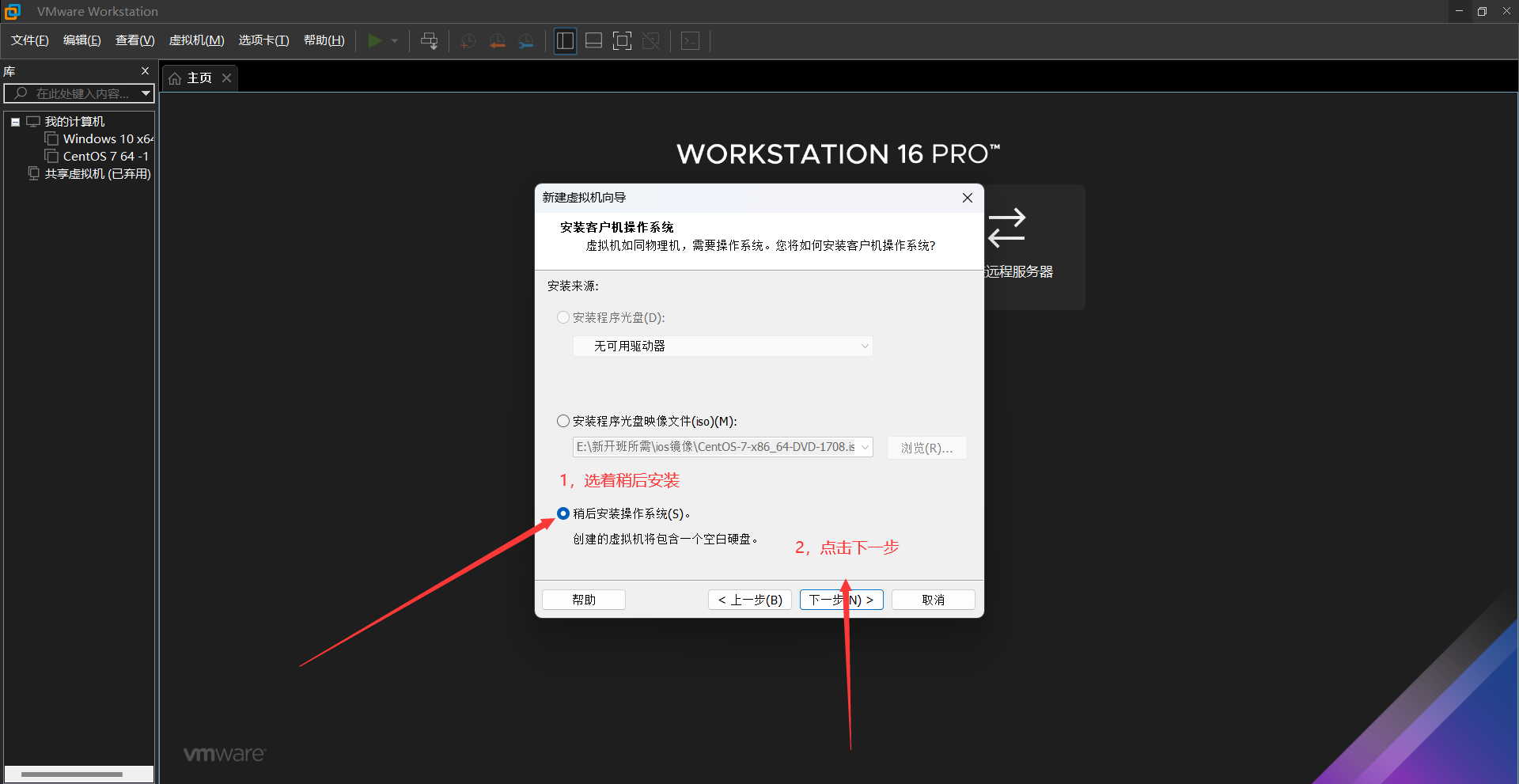Screen dimensions: 1519x784
Task: Open the power options dropdown arrow
Action: (x=395, y=40)
